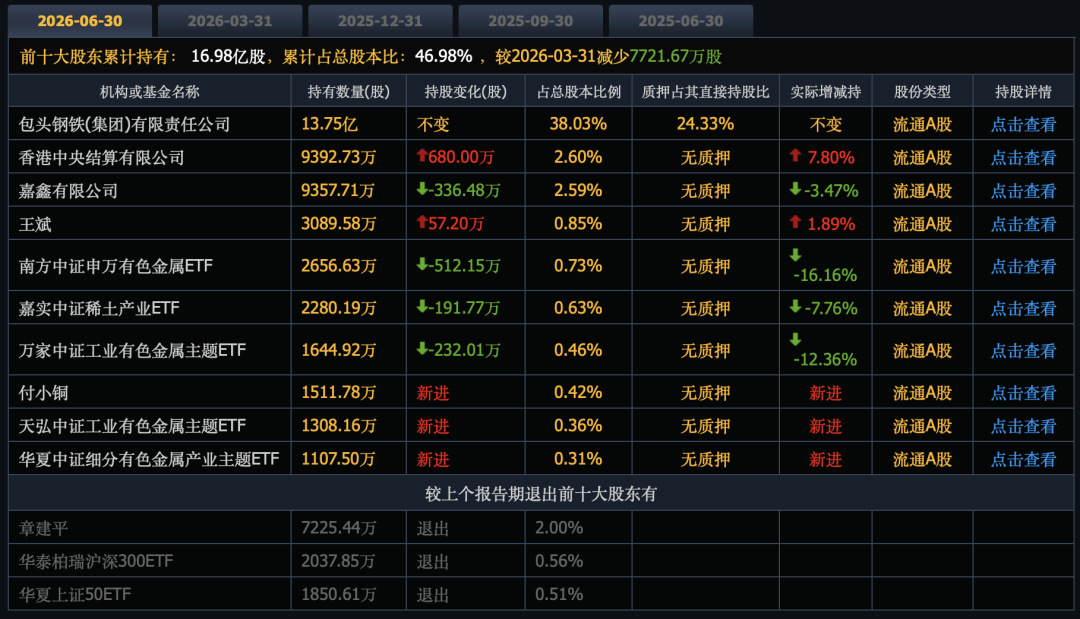View holding details for 包头钢铁(集团)有限责任公司
The height and width of the screenshot is (619, 1080).
[1023, 125]
